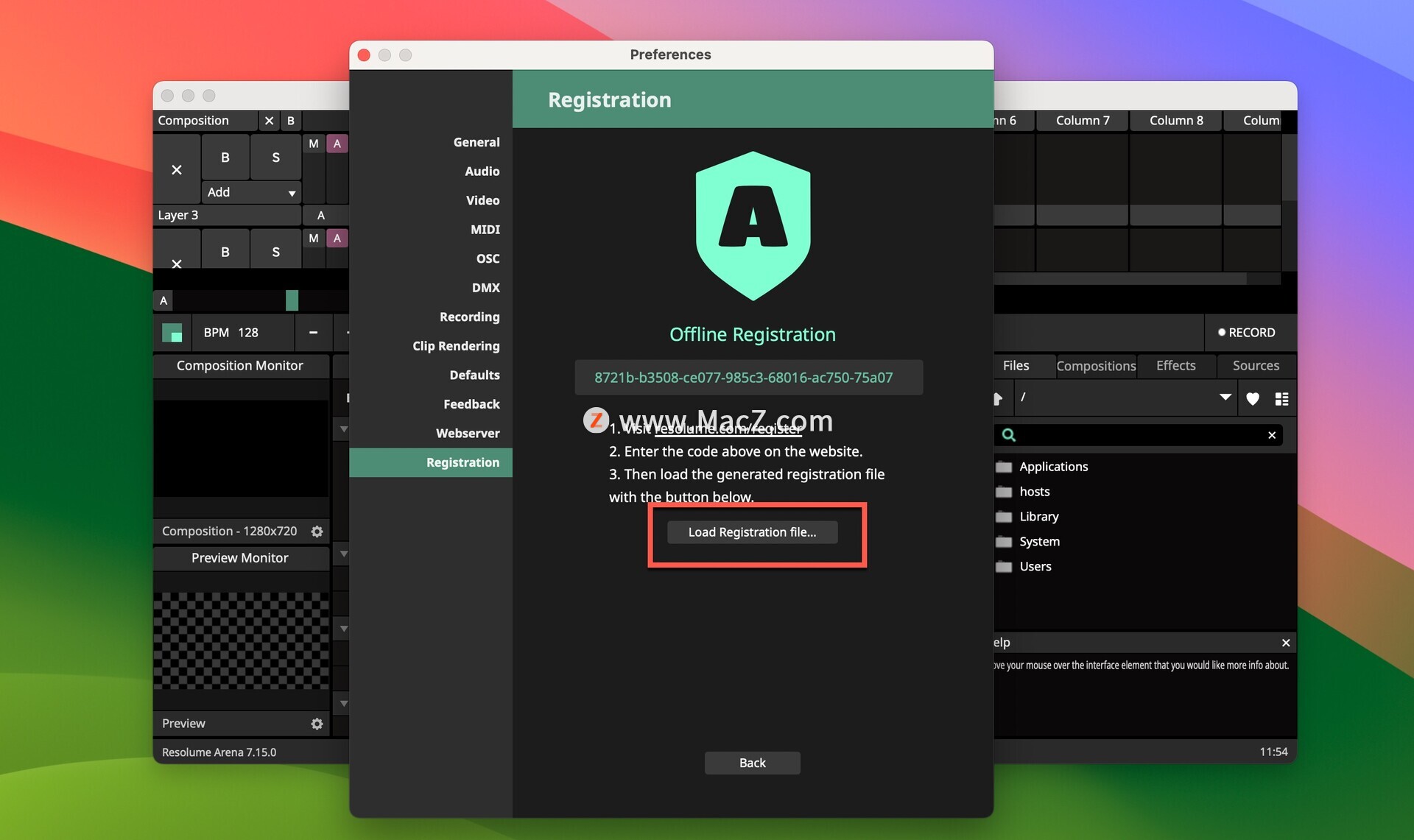Image resolution: width=1414 pixels, height=840 pixels.
Task: Click Load Registration file button
Action: tap(752, 532)
